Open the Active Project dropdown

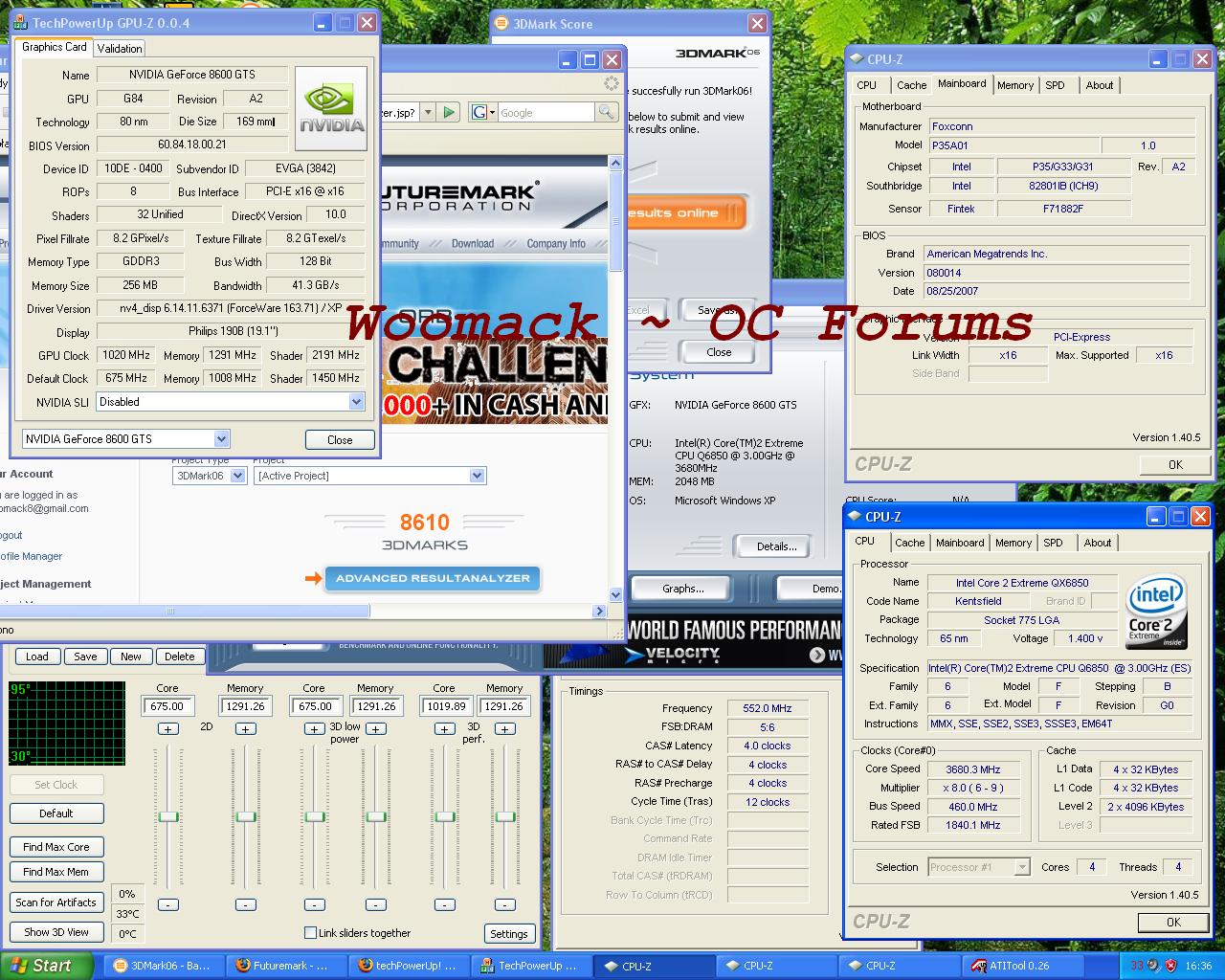[477, 476]
